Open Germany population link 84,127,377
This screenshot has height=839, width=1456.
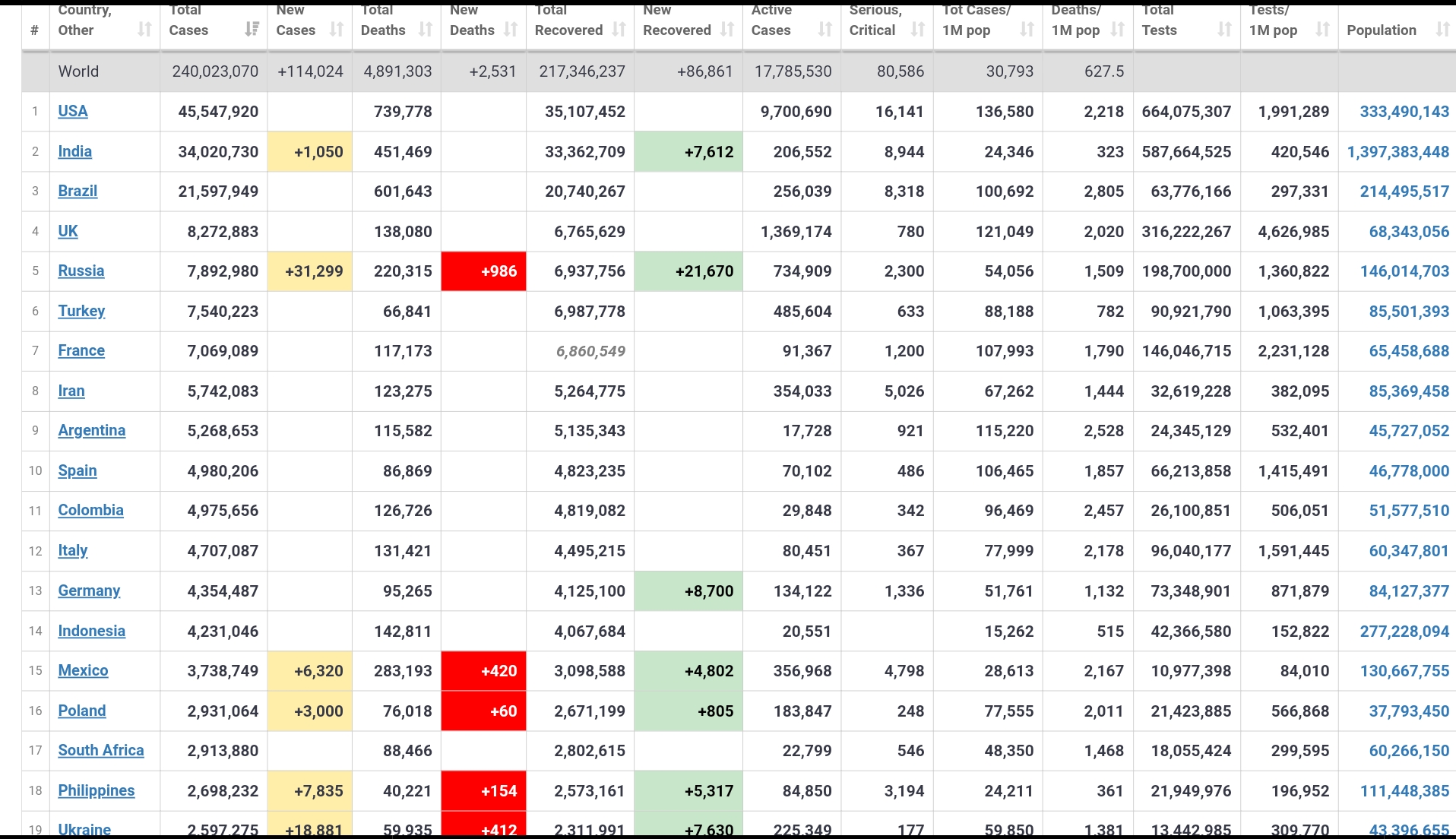[x=1409, y=590]
